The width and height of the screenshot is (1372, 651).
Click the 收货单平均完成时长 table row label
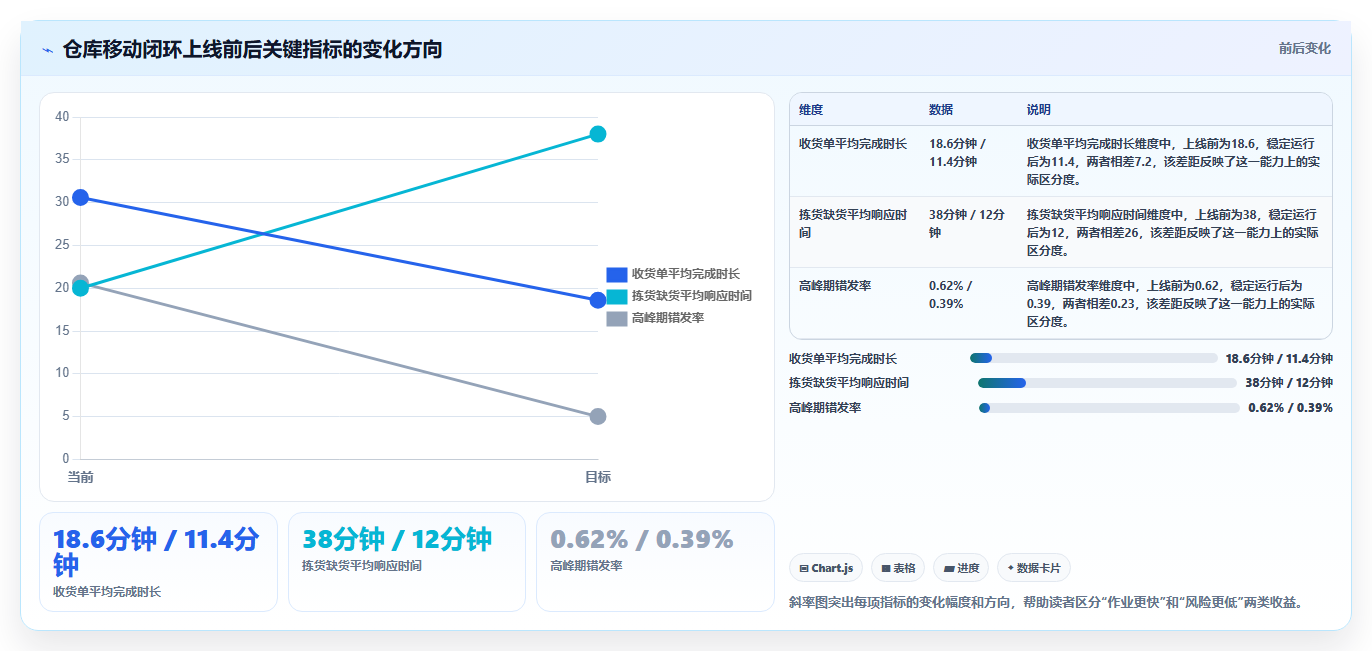(853, 144)
